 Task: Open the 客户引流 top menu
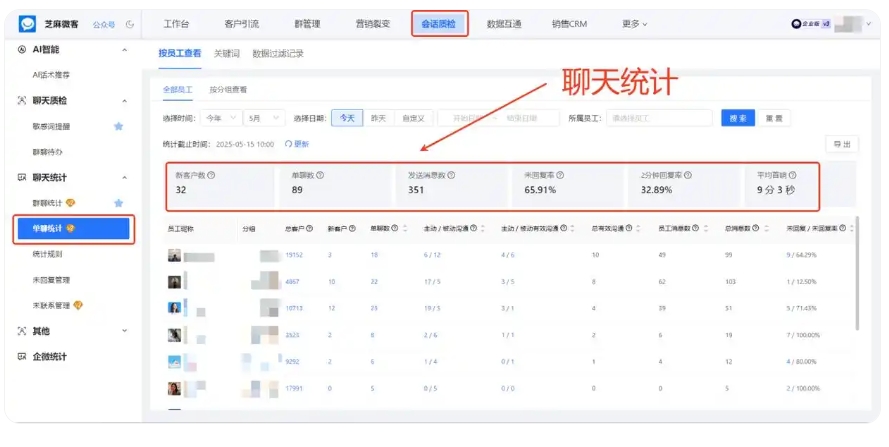point(242,24)
